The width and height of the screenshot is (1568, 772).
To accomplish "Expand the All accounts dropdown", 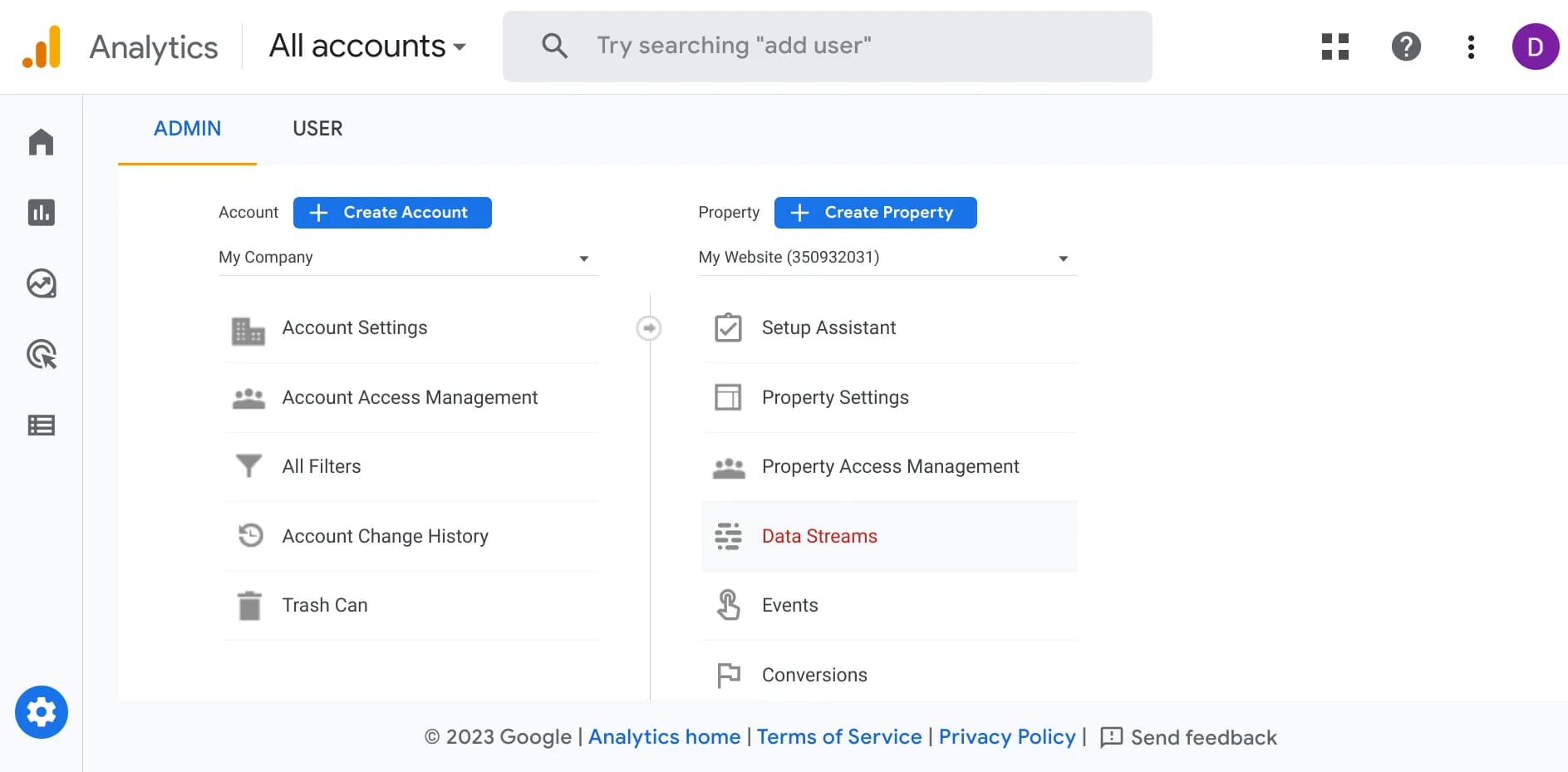I will (x=367, y=47).
